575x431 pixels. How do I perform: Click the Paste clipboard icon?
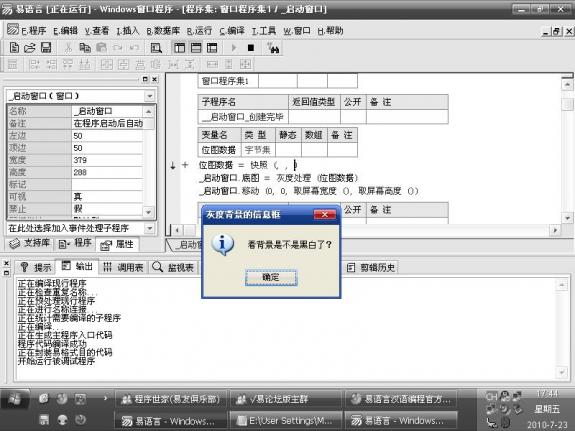click(101, 48)
